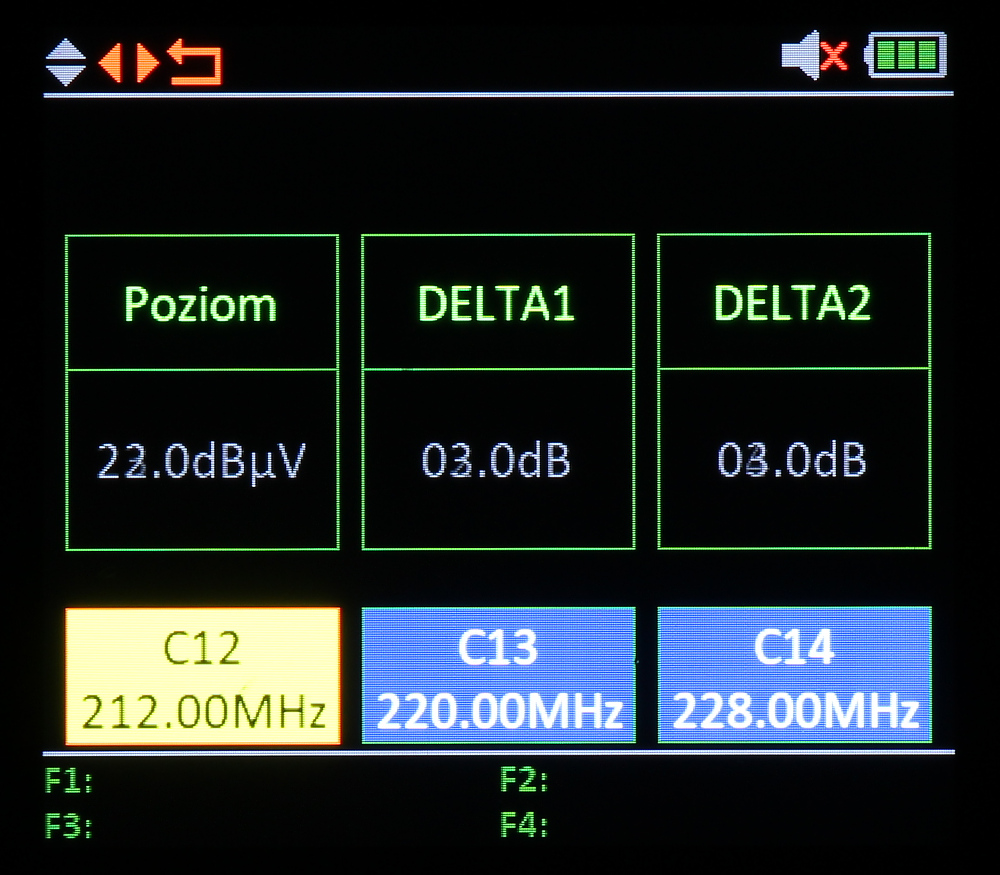This screenshot has height=875, width=1000.
Task: Click the F3: function label
Action: pos(69,827)
